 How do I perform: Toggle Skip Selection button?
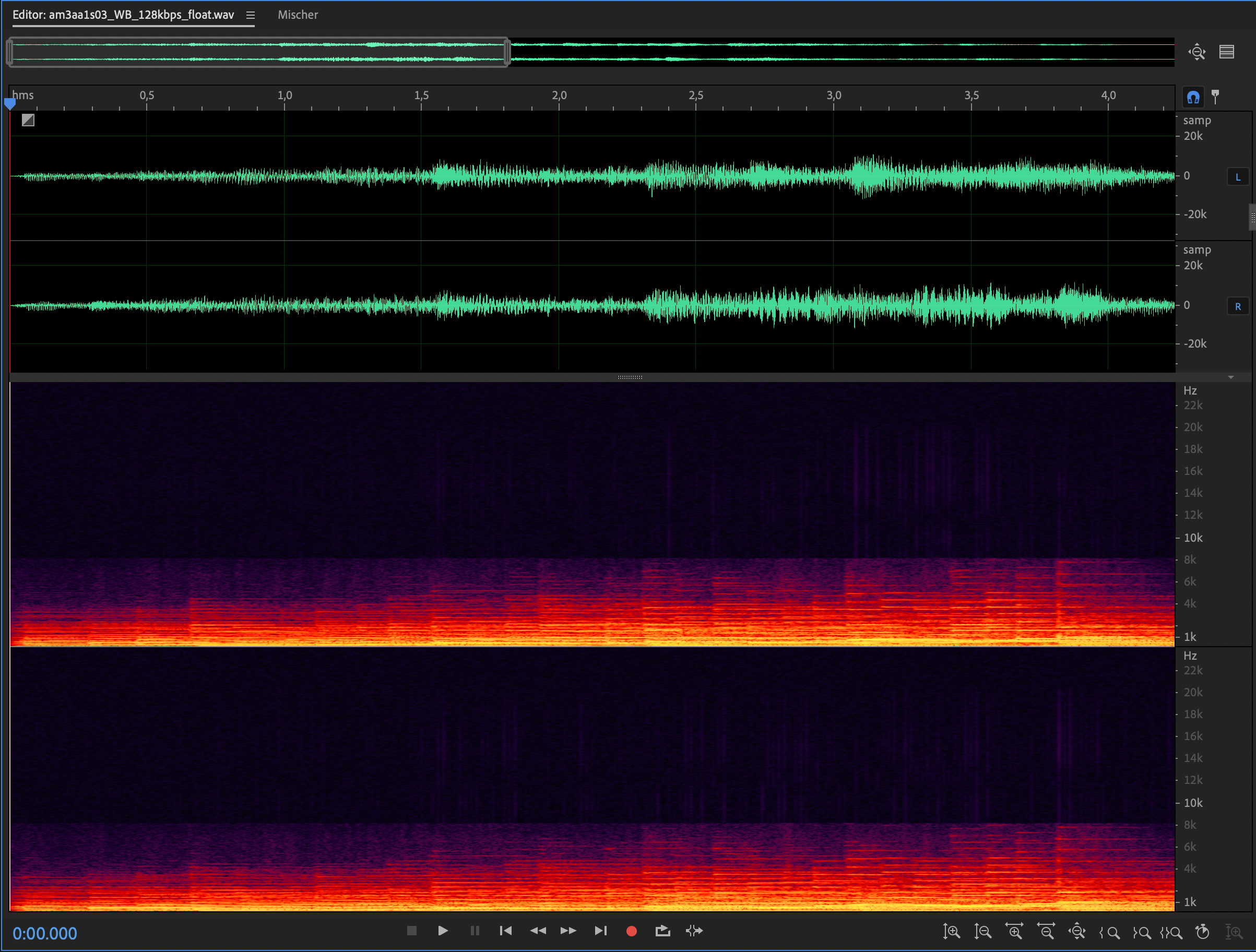694,931
